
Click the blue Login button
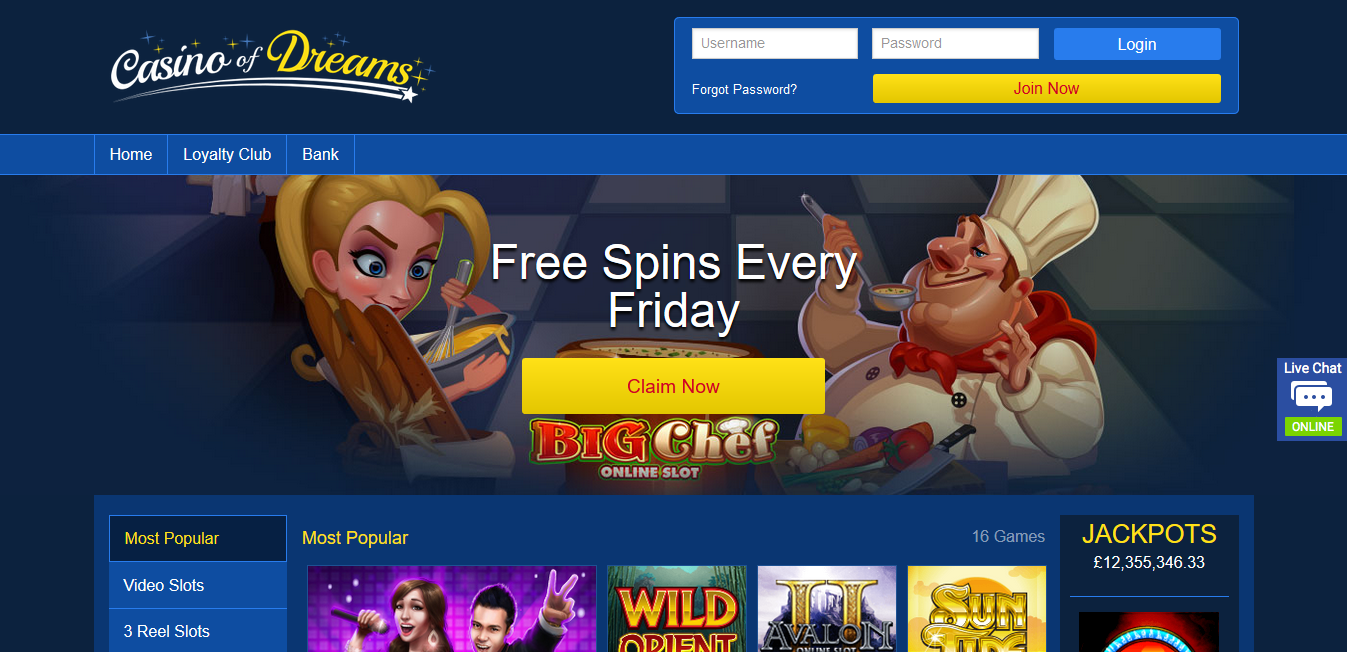click(x=1137, y=44)
